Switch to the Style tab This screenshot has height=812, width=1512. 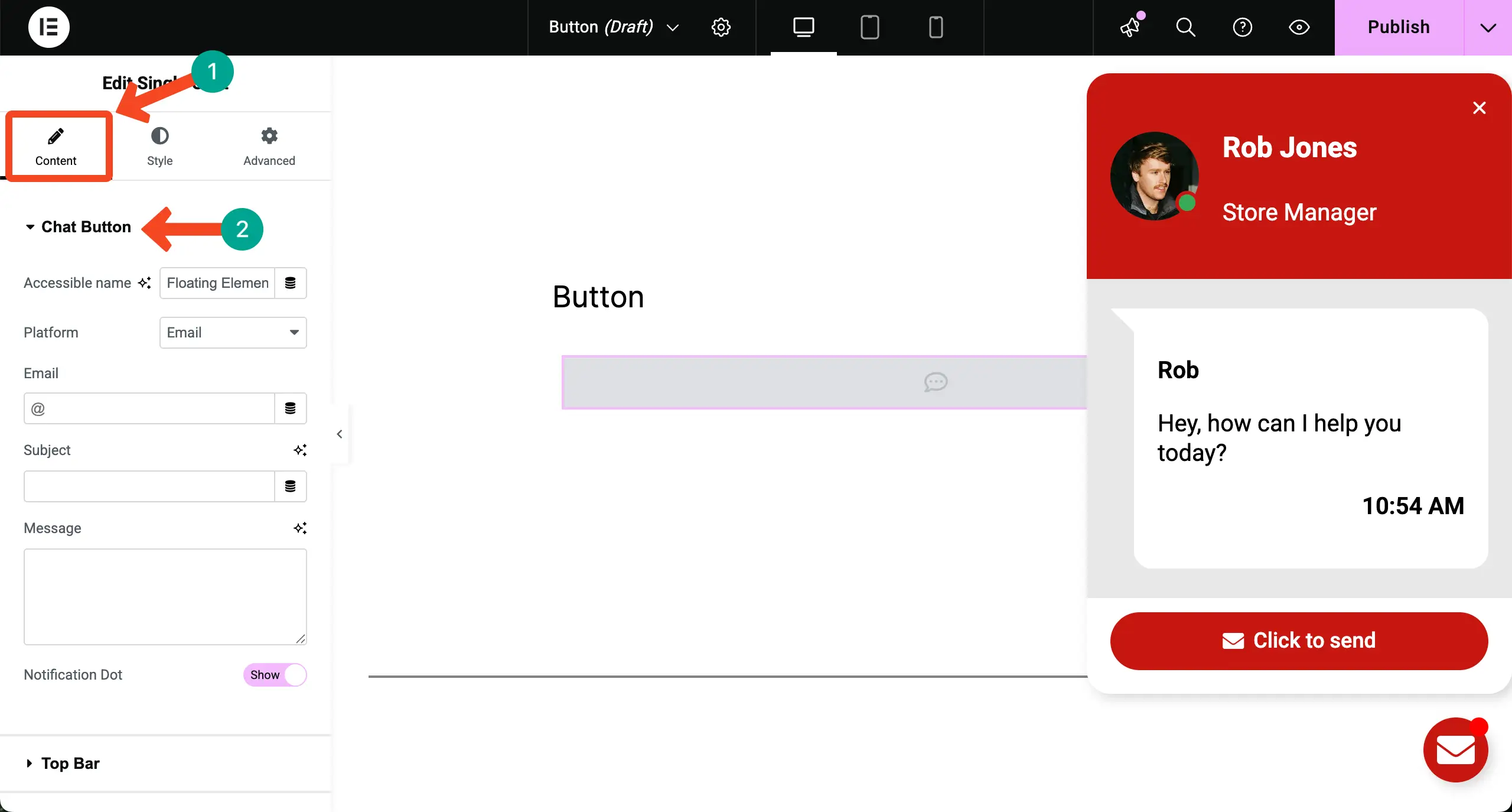[x=159, y=147]
